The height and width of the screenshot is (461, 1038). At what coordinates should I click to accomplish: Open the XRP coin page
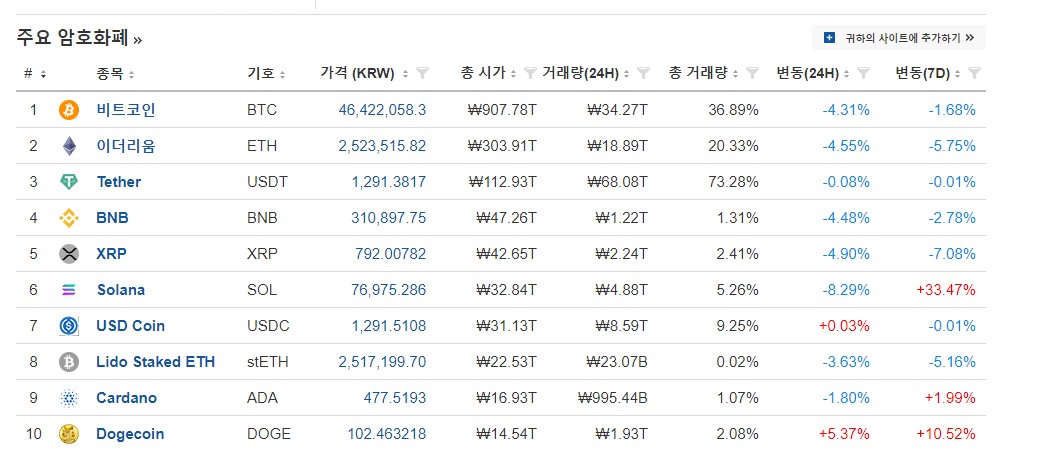click(x=111, y=254)
